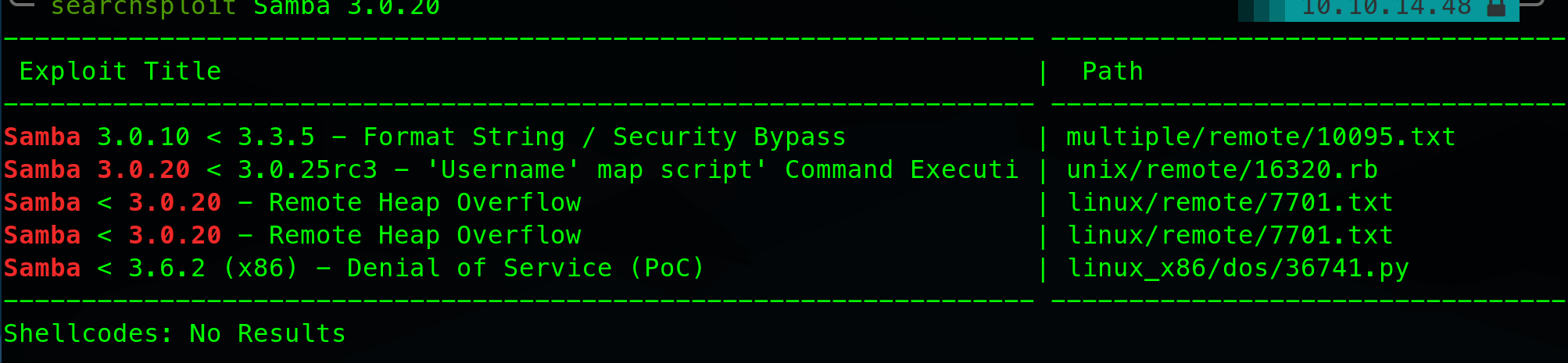Click the 3.0.25rc3 version text

307,170
